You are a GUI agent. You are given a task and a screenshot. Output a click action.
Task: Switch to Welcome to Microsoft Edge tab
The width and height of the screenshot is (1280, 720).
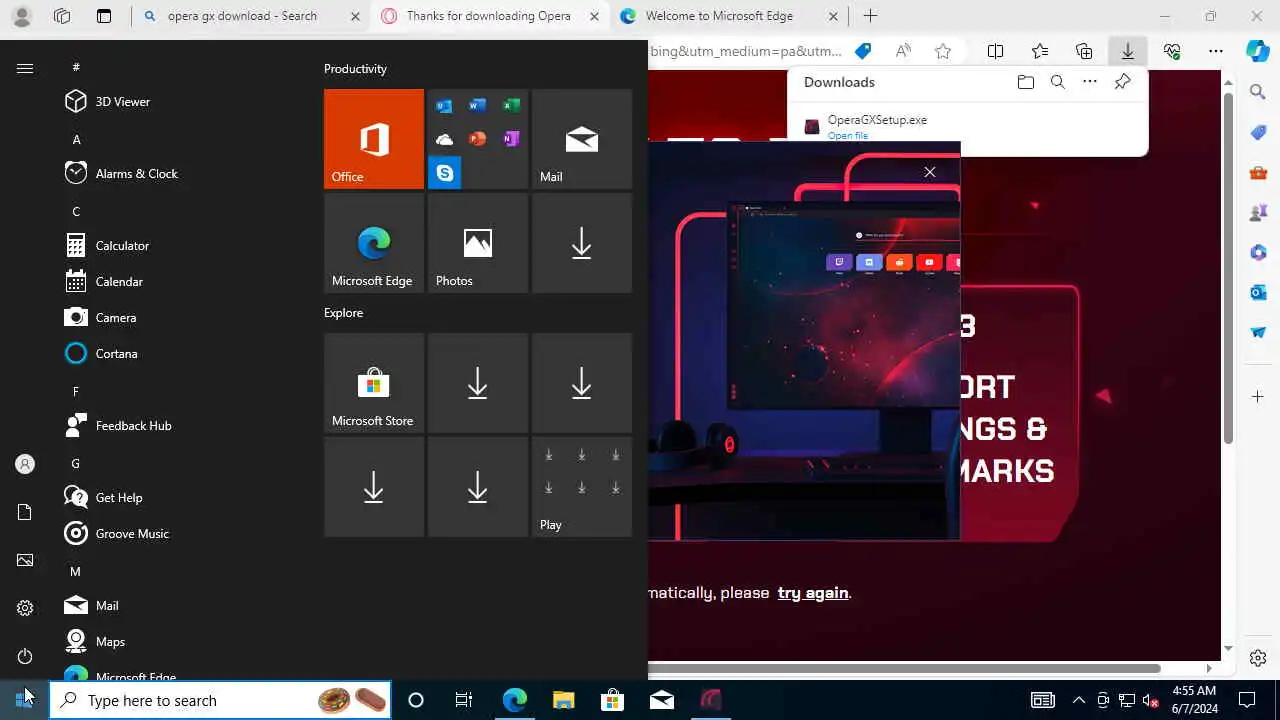tap(727, 16)
